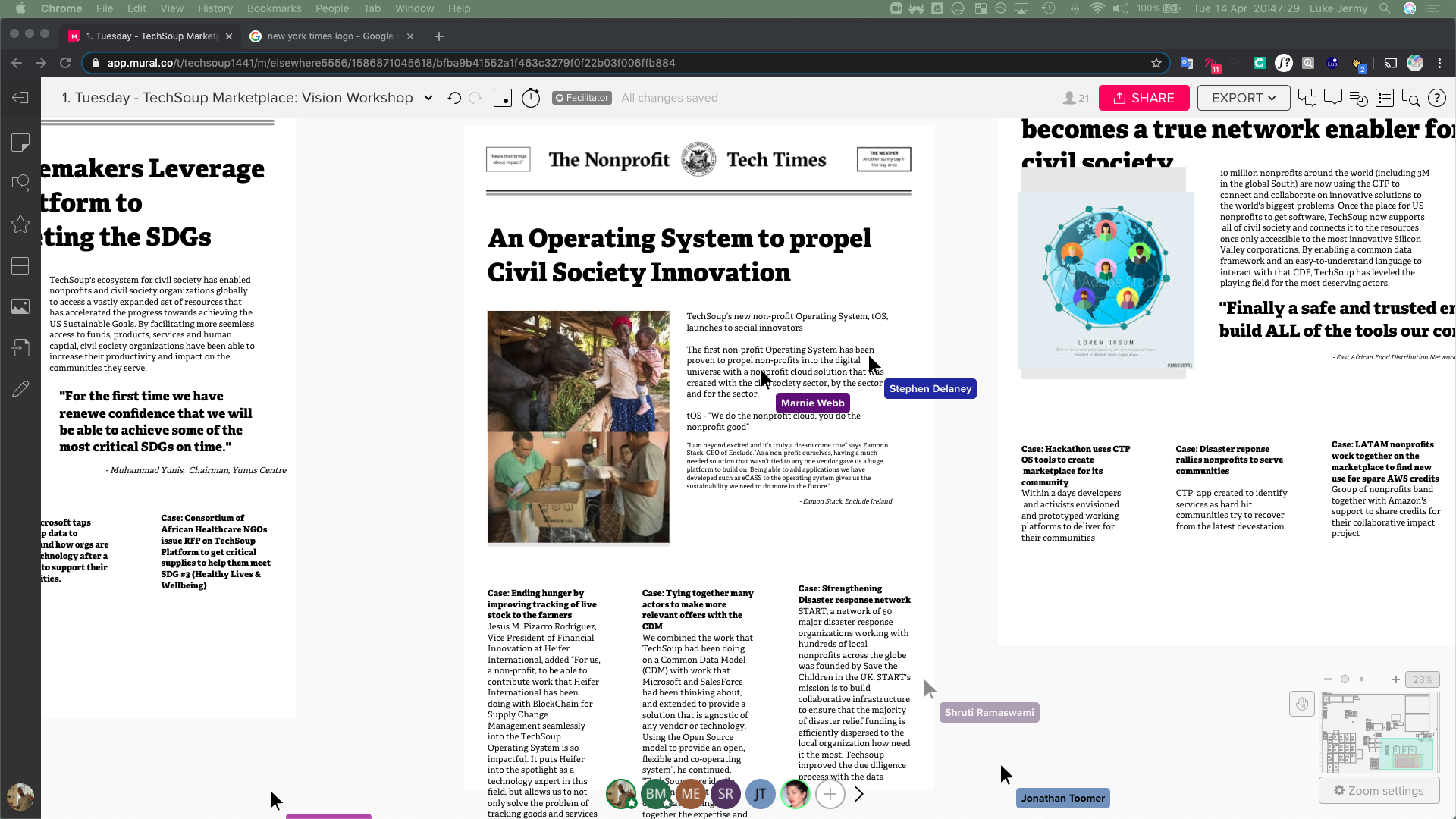This screenshot has width=1456, height=819.
Task: Toggle the hand pan mode button
Action: 1302,704
